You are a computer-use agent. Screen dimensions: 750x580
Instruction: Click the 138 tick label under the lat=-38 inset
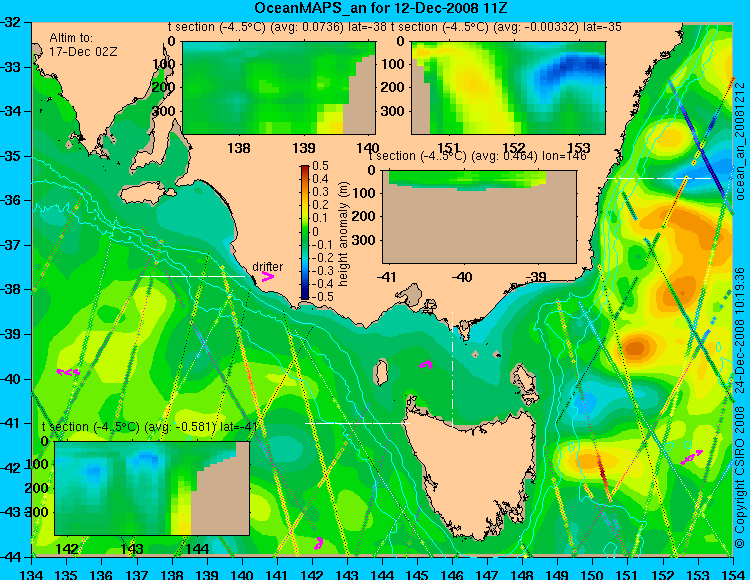tap(239, 148)
